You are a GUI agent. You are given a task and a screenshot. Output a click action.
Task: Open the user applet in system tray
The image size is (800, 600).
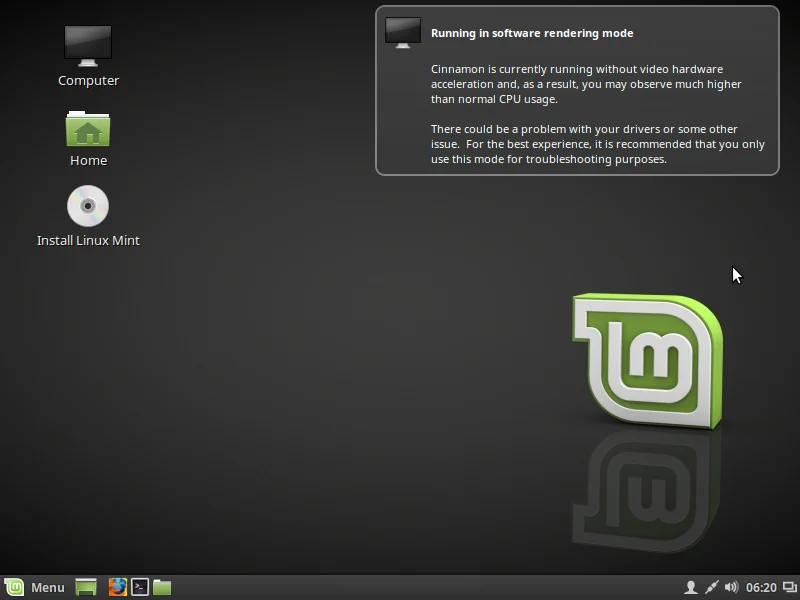691,587
